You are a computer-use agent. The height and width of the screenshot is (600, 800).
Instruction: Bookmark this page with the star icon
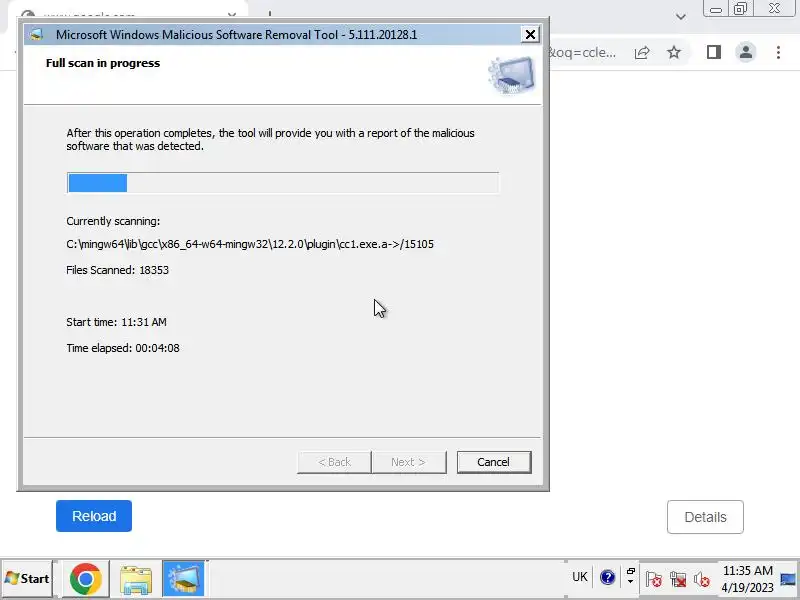674,52
